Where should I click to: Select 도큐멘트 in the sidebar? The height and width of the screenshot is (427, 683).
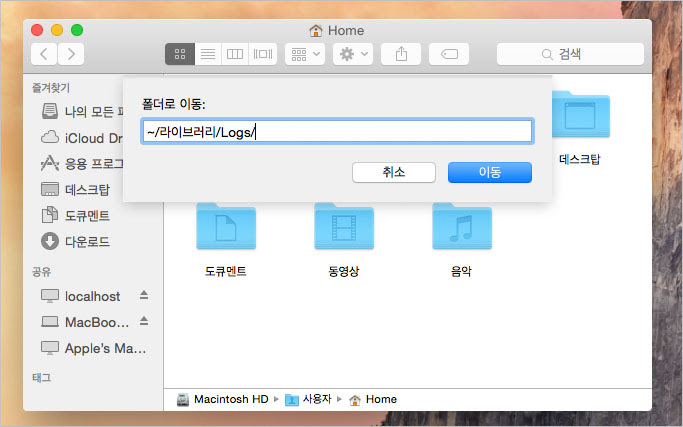[x=76, y=215]
